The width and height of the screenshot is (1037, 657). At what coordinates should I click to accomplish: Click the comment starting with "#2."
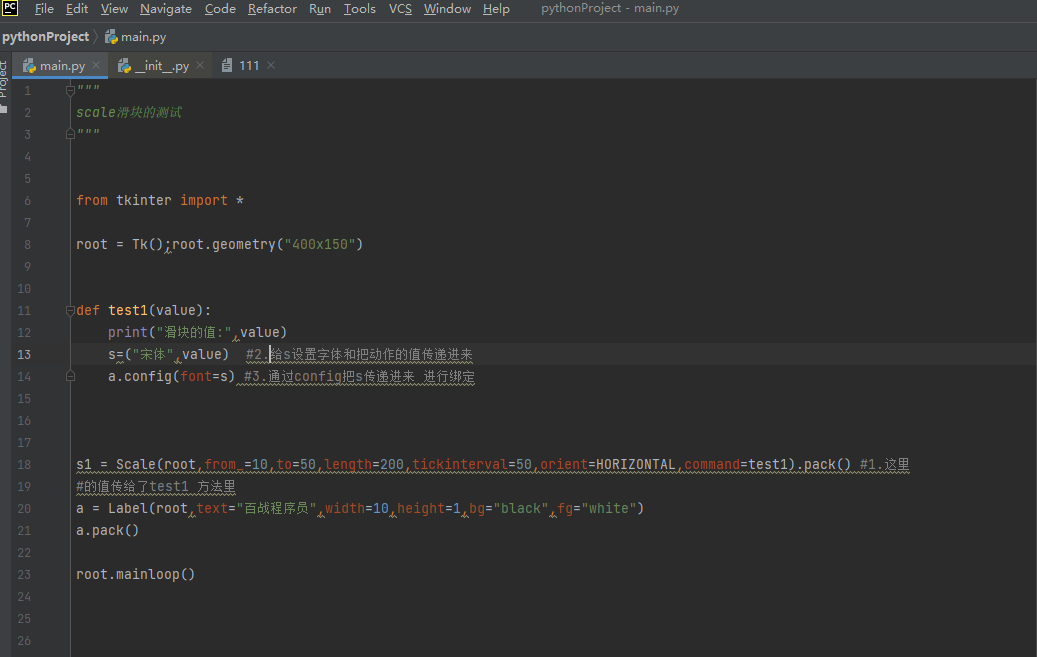coord(359,355)
